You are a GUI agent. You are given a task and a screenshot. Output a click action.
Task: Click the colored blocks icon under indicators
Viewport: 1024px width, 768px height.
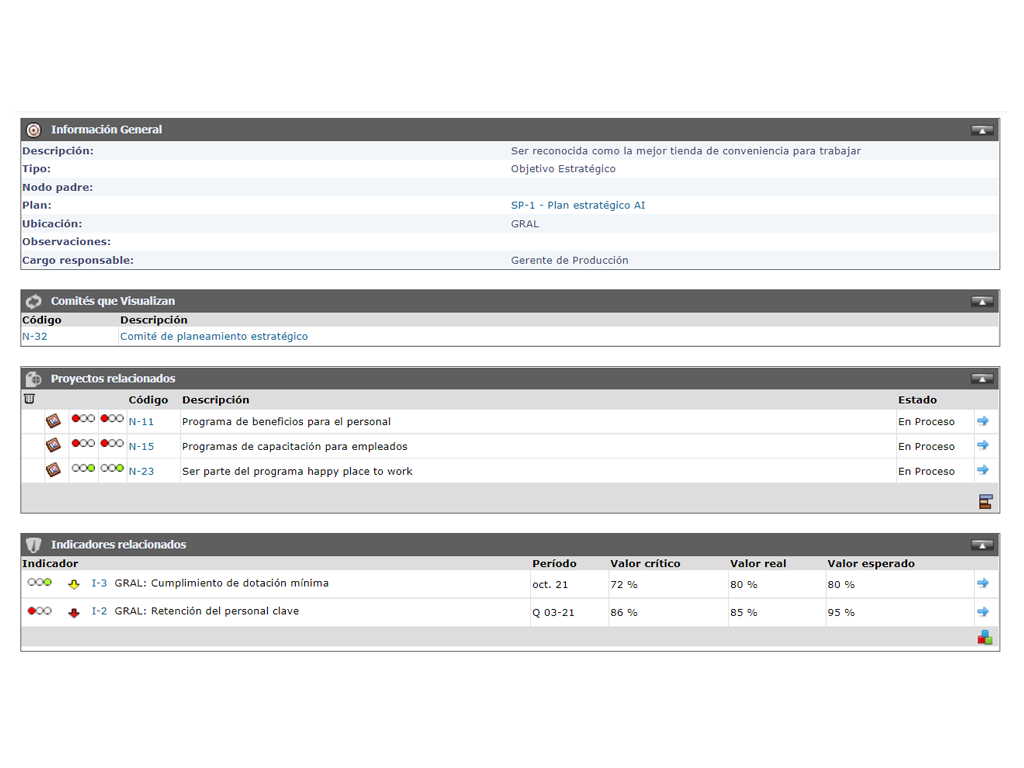[985, 637]
